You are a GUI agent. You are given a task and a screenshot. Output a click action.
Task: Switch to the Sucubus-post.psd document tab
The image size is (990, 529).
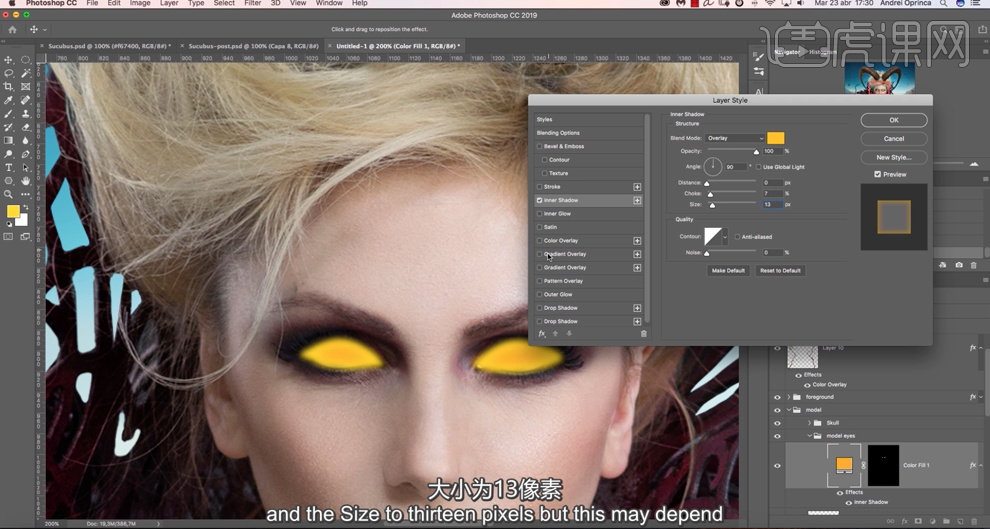(252, 46)
